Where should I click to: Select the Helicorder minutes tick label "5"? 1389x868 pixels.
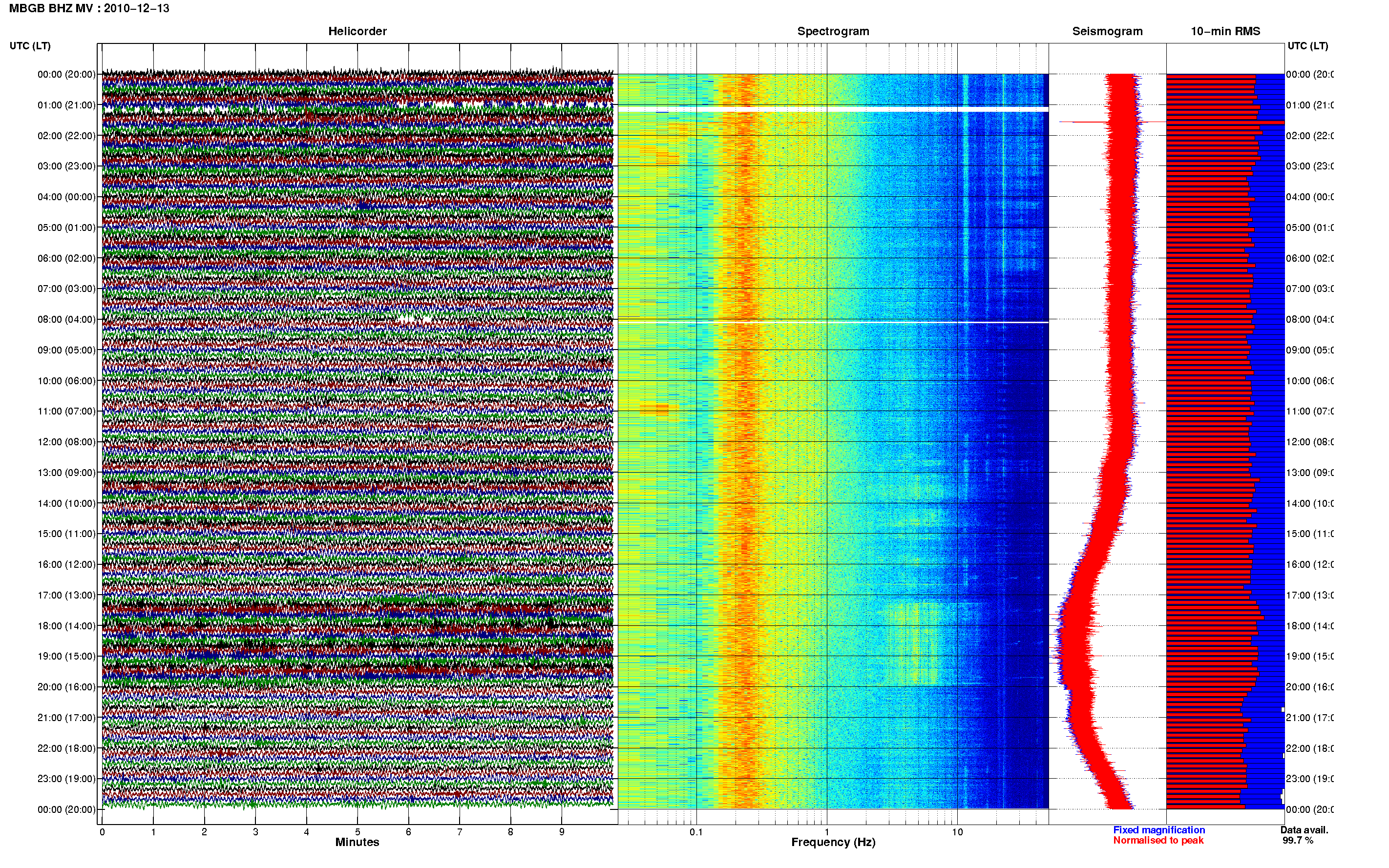tap(357, 832)
